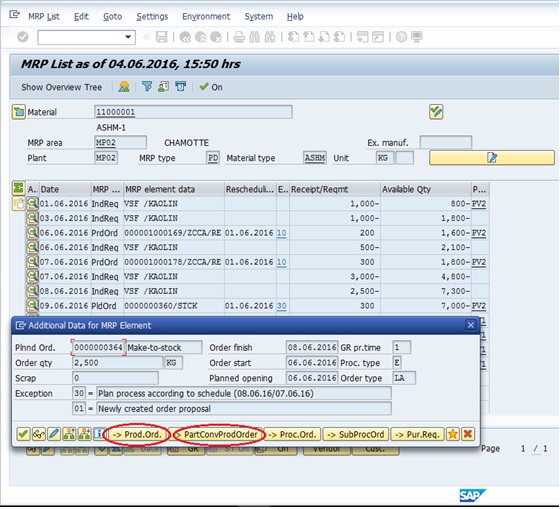Click the landscape icon next to Overview Tree
560x509 pixels.
coord(124,87)
